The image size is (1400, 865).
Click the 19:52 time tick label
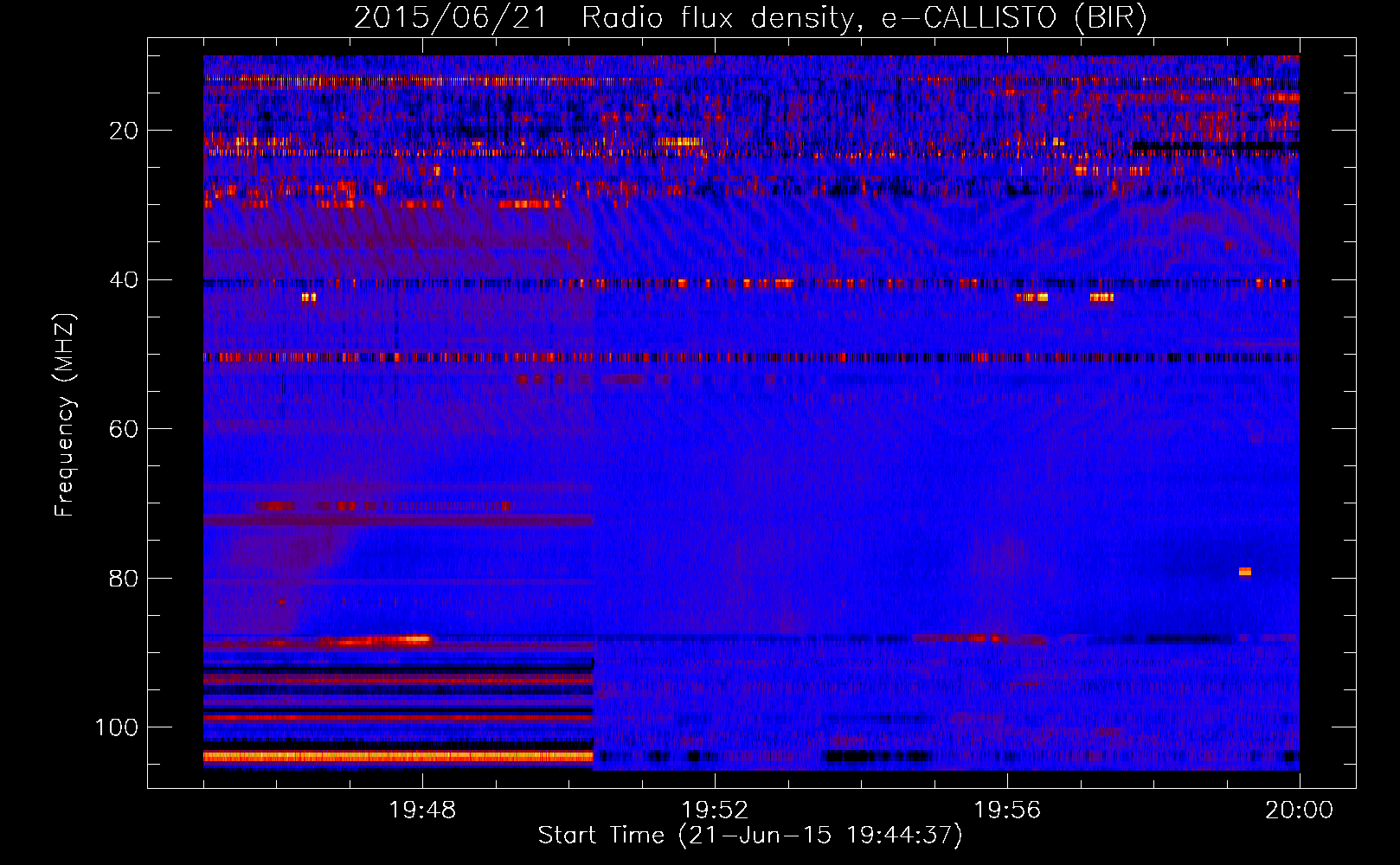click(715, 811)
